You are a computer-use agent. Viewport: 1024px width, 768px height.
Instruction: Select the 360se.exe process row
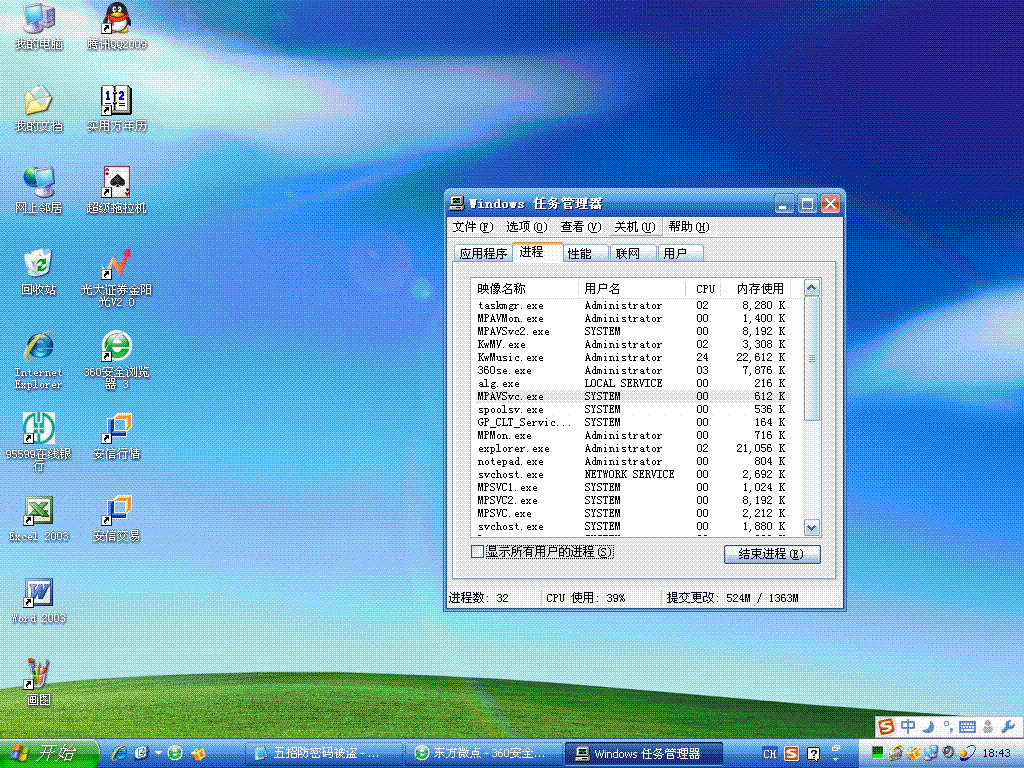click(x=632, y=370)
